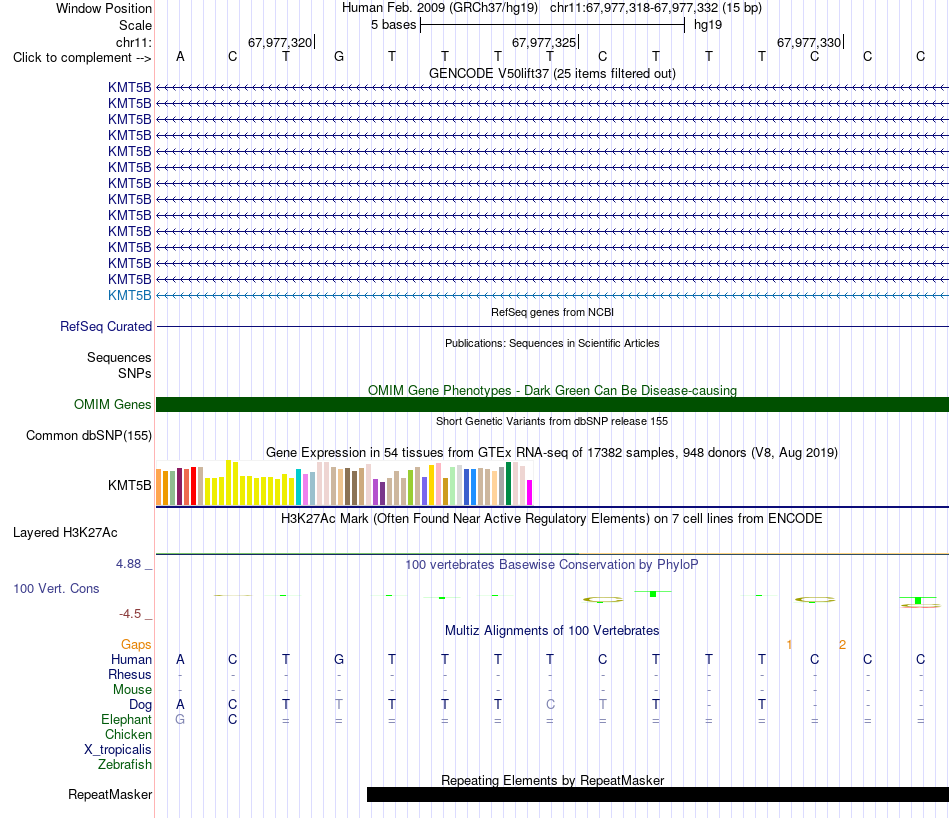Open GENCODE V50lift37 track title
Screen dimensions: 950x818
pyautogui.click(x=552, y=73)
